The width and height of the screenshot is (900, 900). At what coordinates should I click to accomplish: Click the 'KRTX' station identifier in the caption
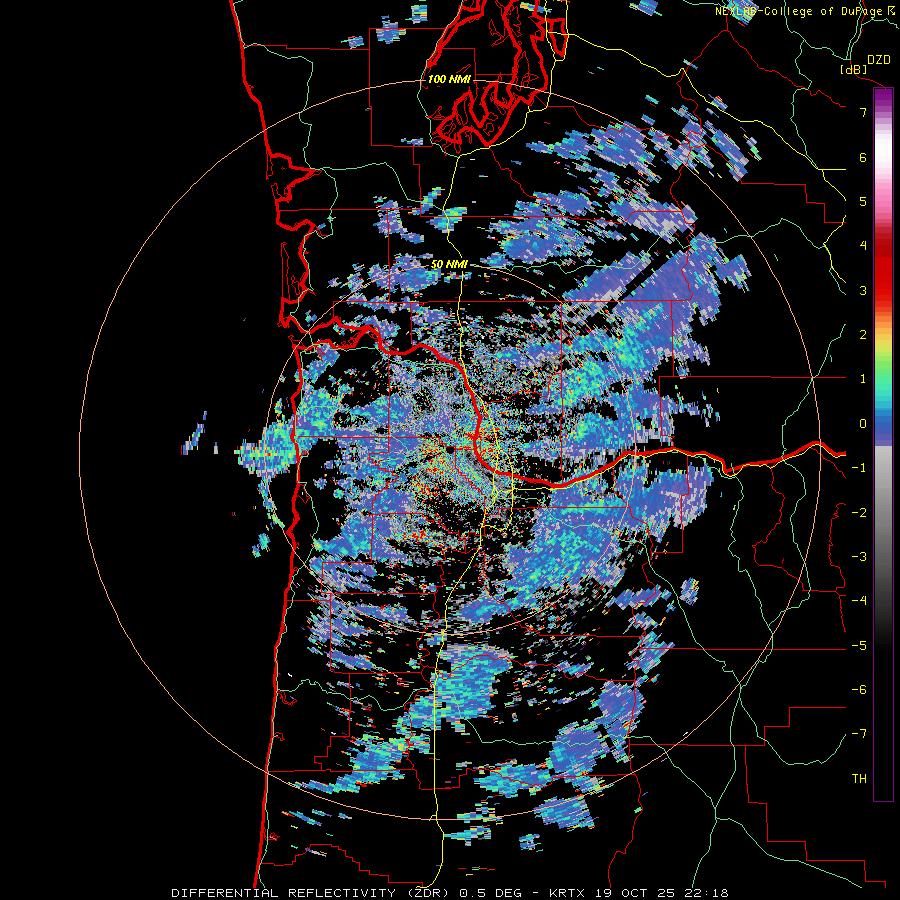point(569,893)
